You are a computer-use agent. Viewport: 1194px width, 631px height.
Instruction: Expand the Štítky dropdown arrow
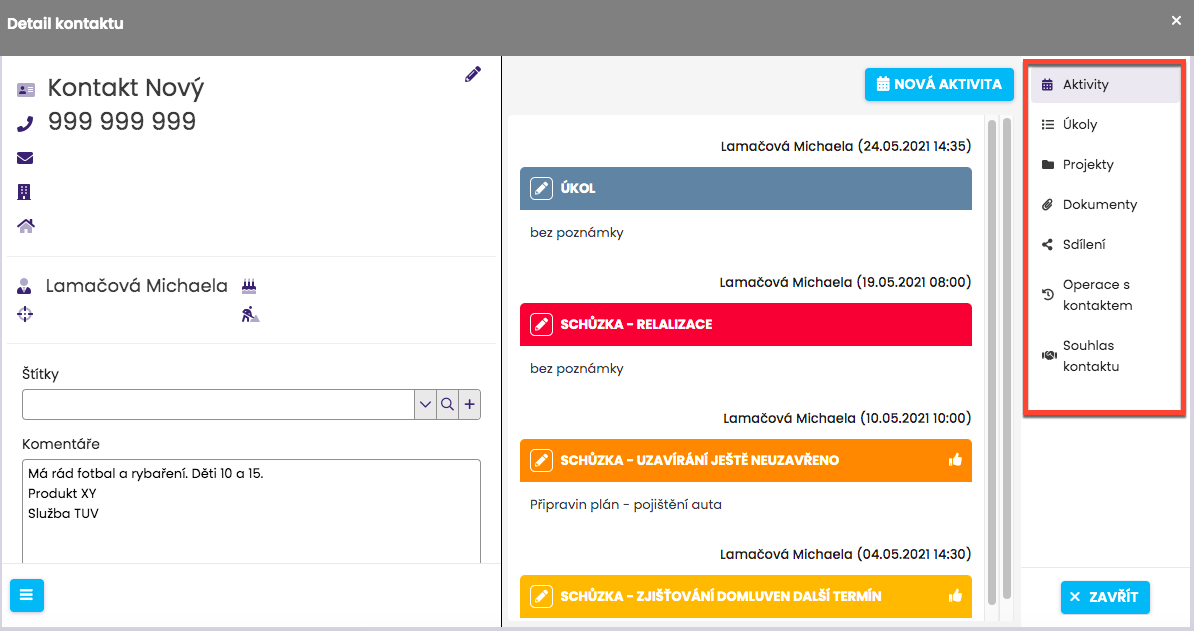425,404
